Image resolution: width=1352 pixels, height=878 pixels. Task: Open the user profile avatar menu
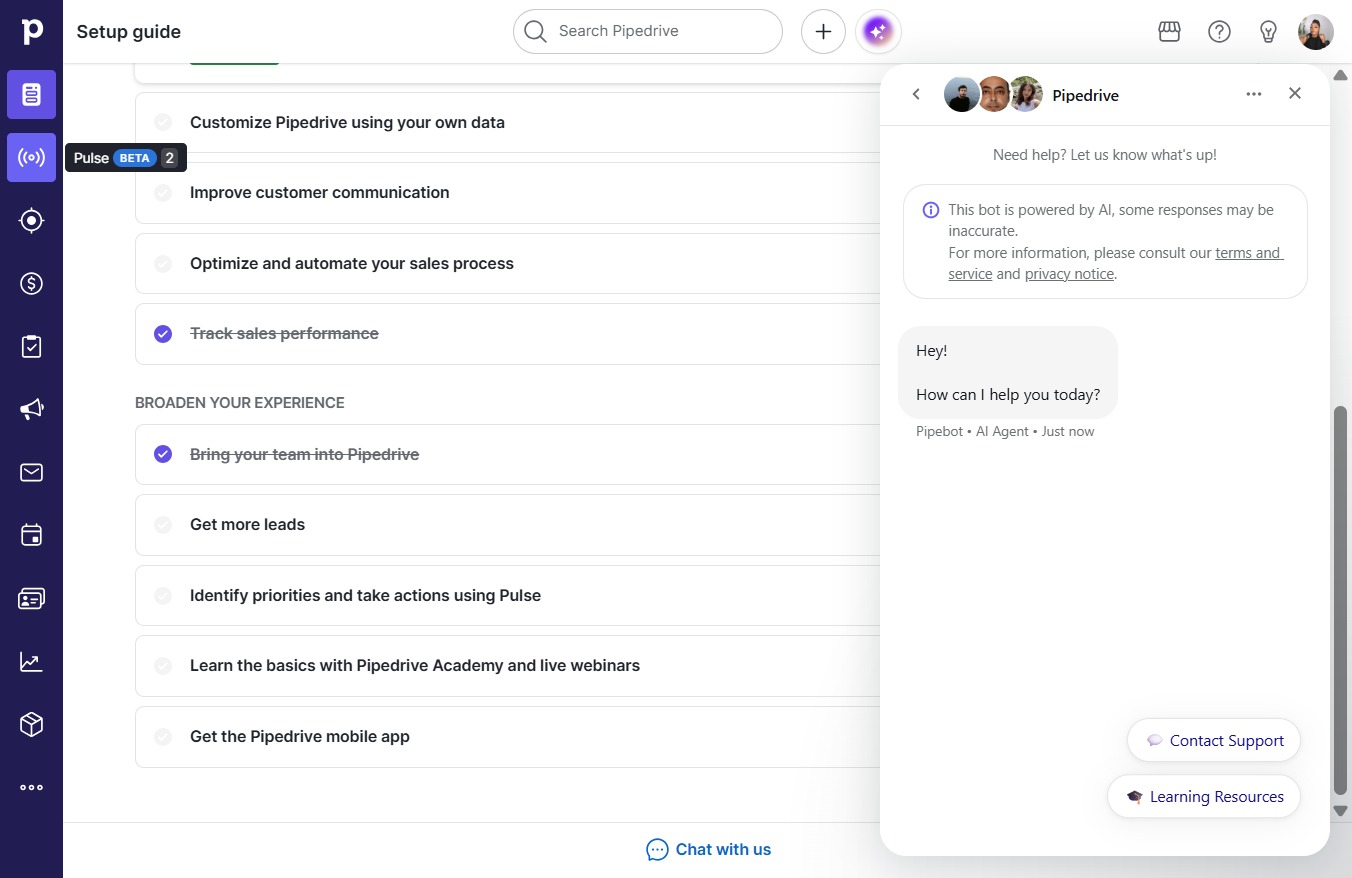[1316, 32]
